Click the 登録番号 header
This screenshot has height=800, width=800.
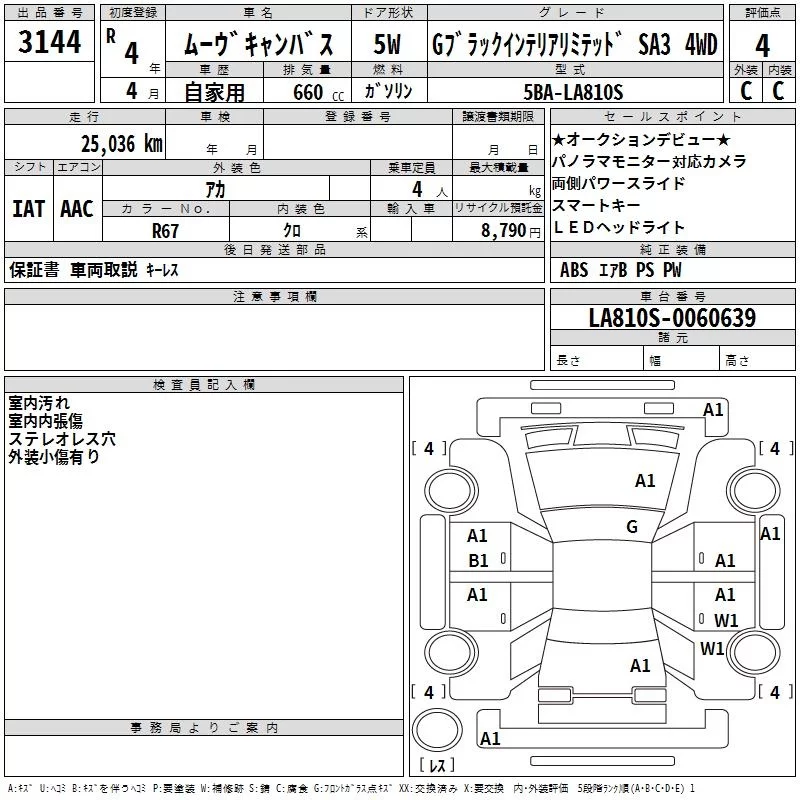tap(358, 116)
